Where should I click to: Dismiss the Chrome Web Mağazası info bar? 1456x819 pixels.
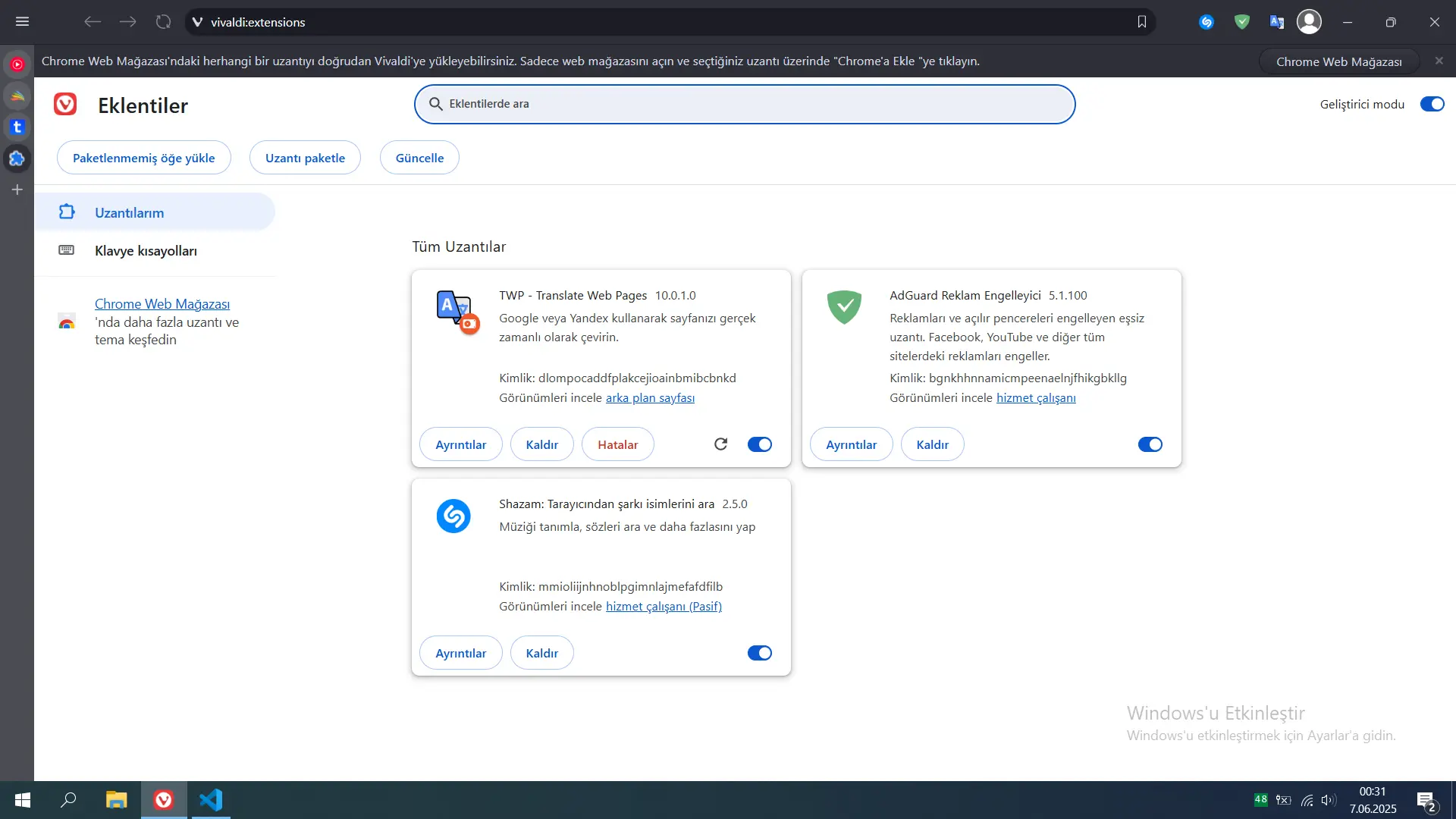coord(1439,61)
